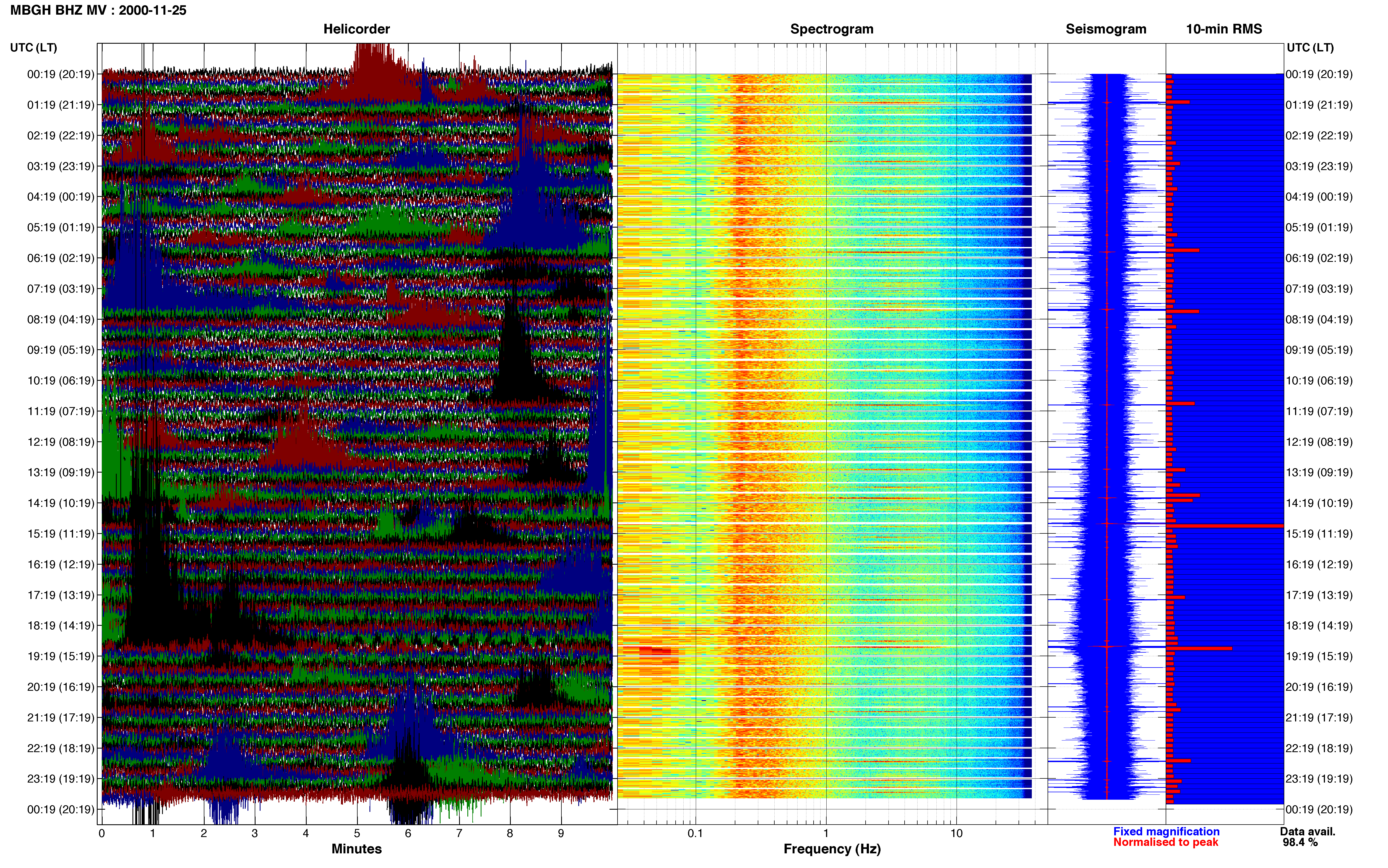Screen dimensions: 1388x868
Task: Click right-axis time label '15:19 (11:19)'
Action: pyautogui.click(x=1319, y=534)
